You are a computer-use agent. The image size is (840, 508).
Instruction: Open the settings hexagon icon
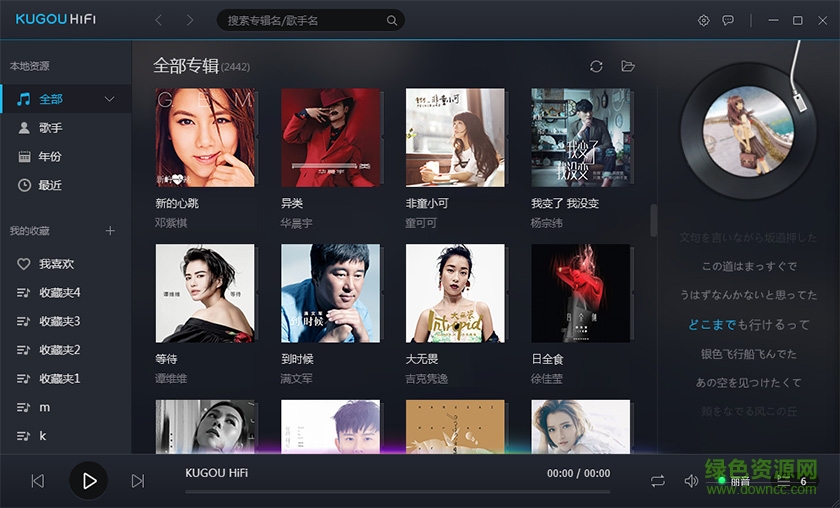click(703, 20)
